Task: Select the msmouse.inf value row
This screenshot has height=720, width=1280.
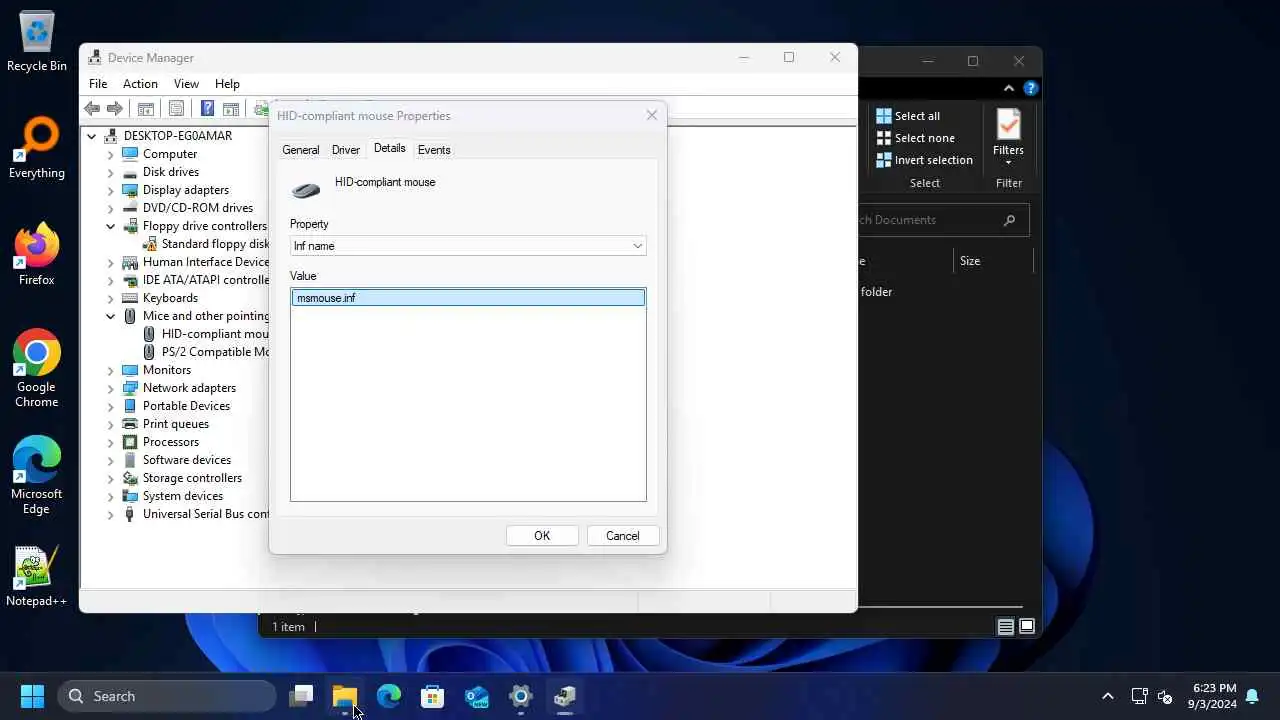Action: pyautogui.click(x=468, y=298)
